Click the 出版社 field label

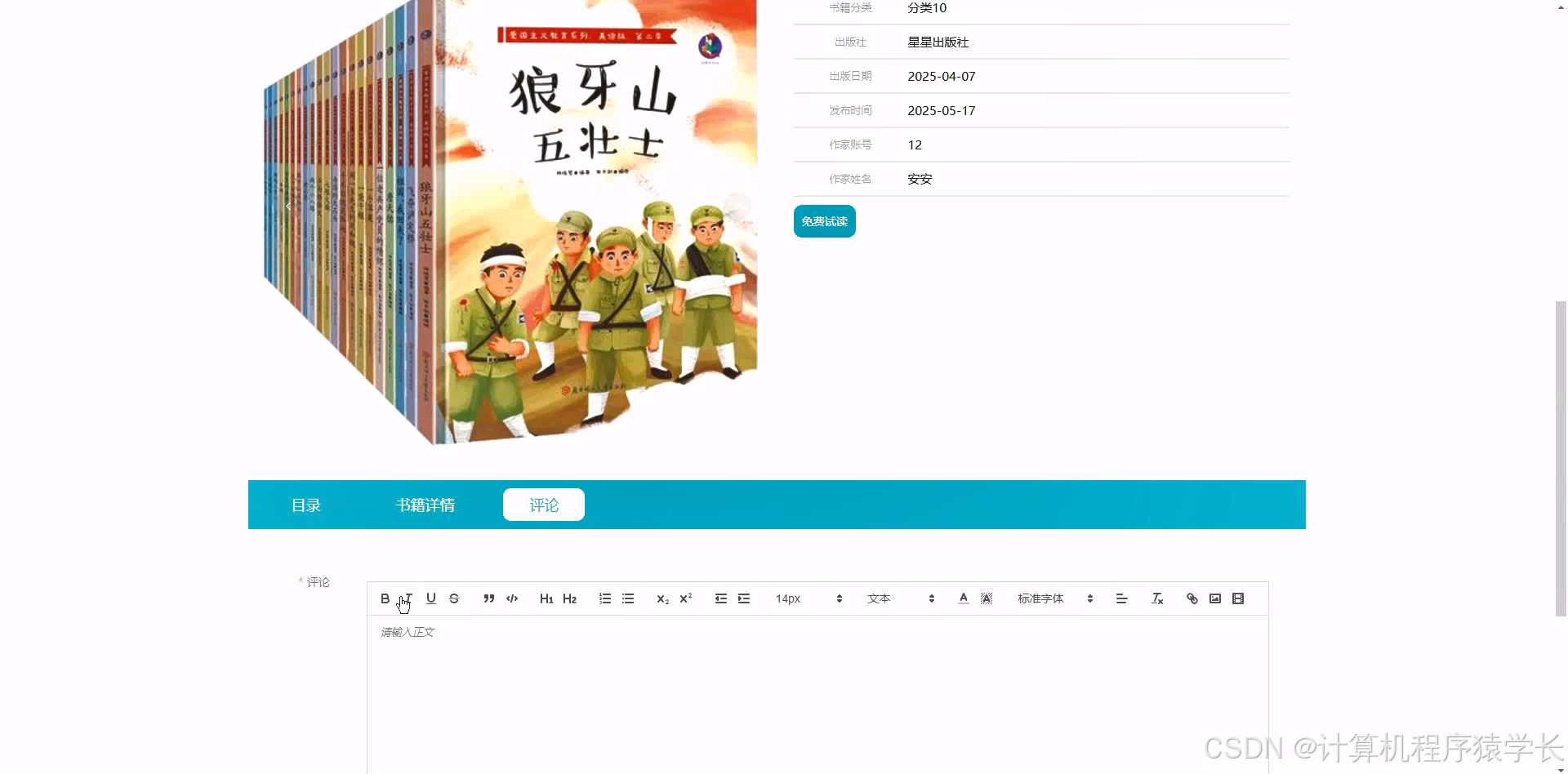point(850,42)
